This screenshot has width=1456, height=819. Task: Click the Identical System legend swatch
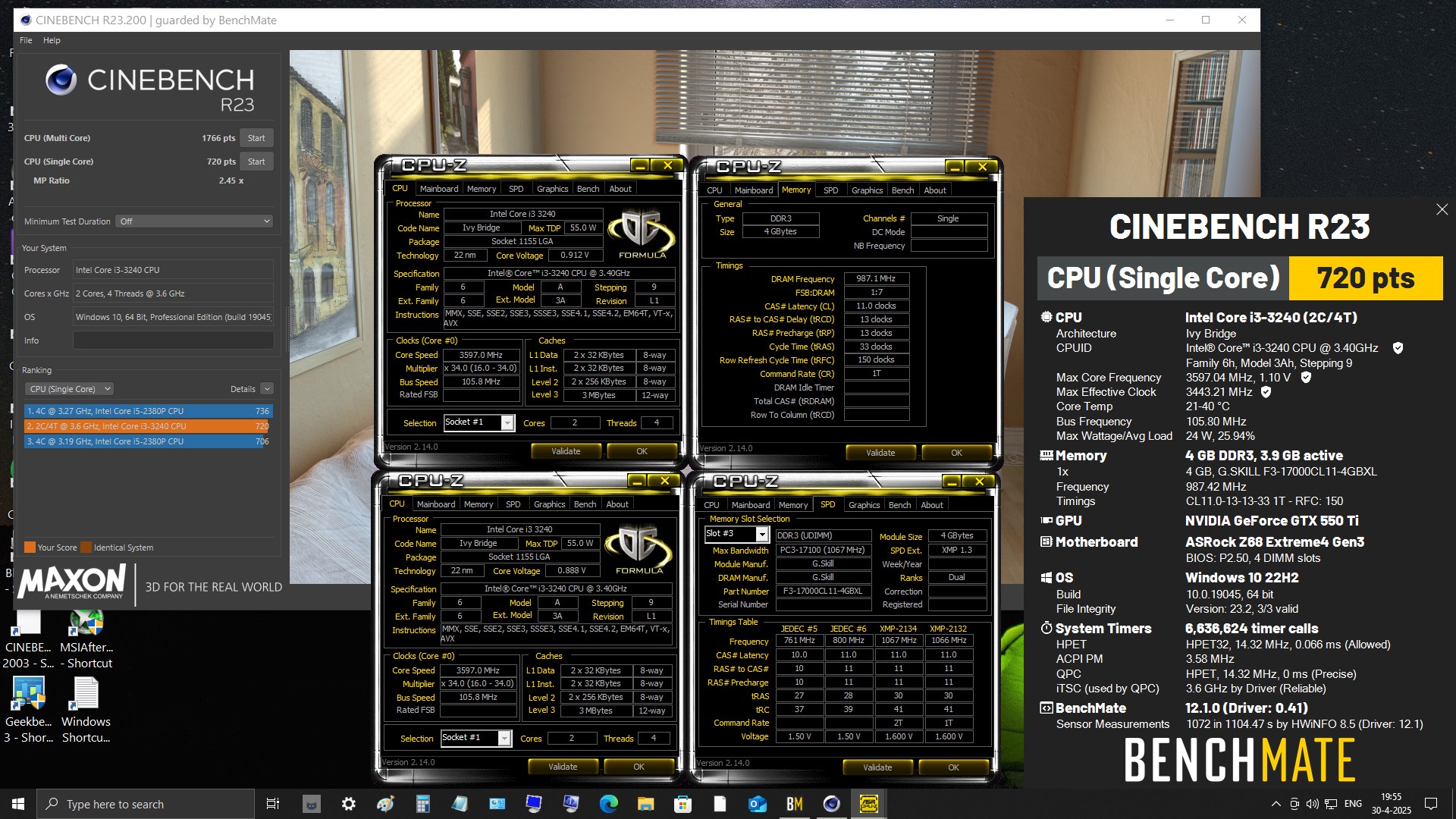86,548
